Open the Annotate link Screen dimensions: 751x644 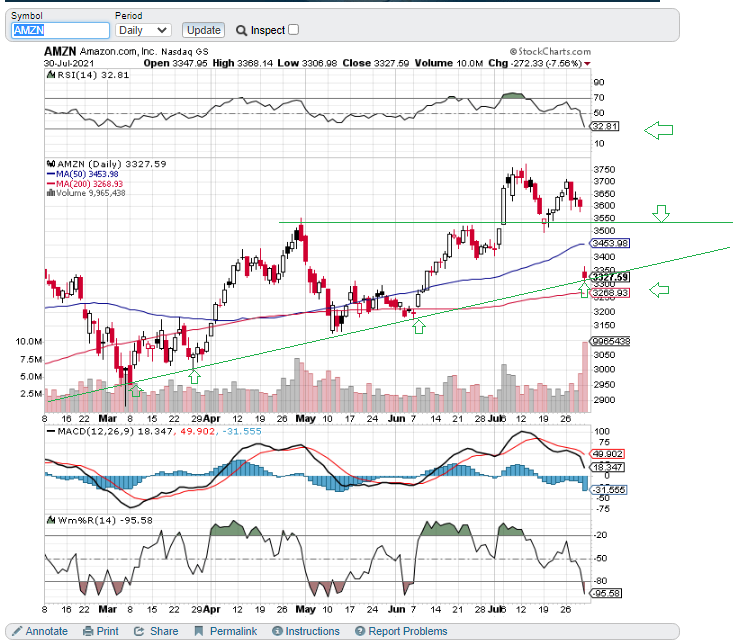coord(46,631)
